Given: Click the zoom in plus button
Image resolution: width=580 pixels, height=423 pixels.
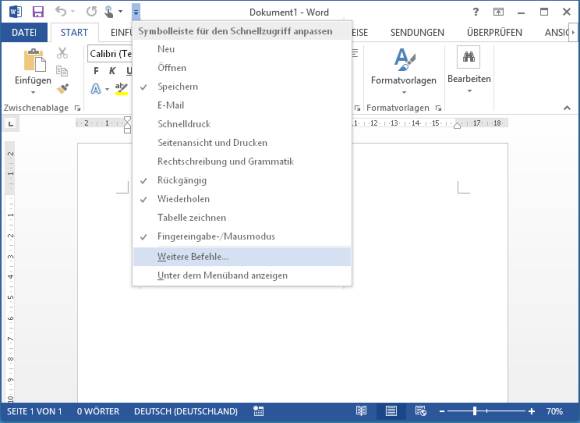Looking at the screenshot, I should click(x=532, y=411).
